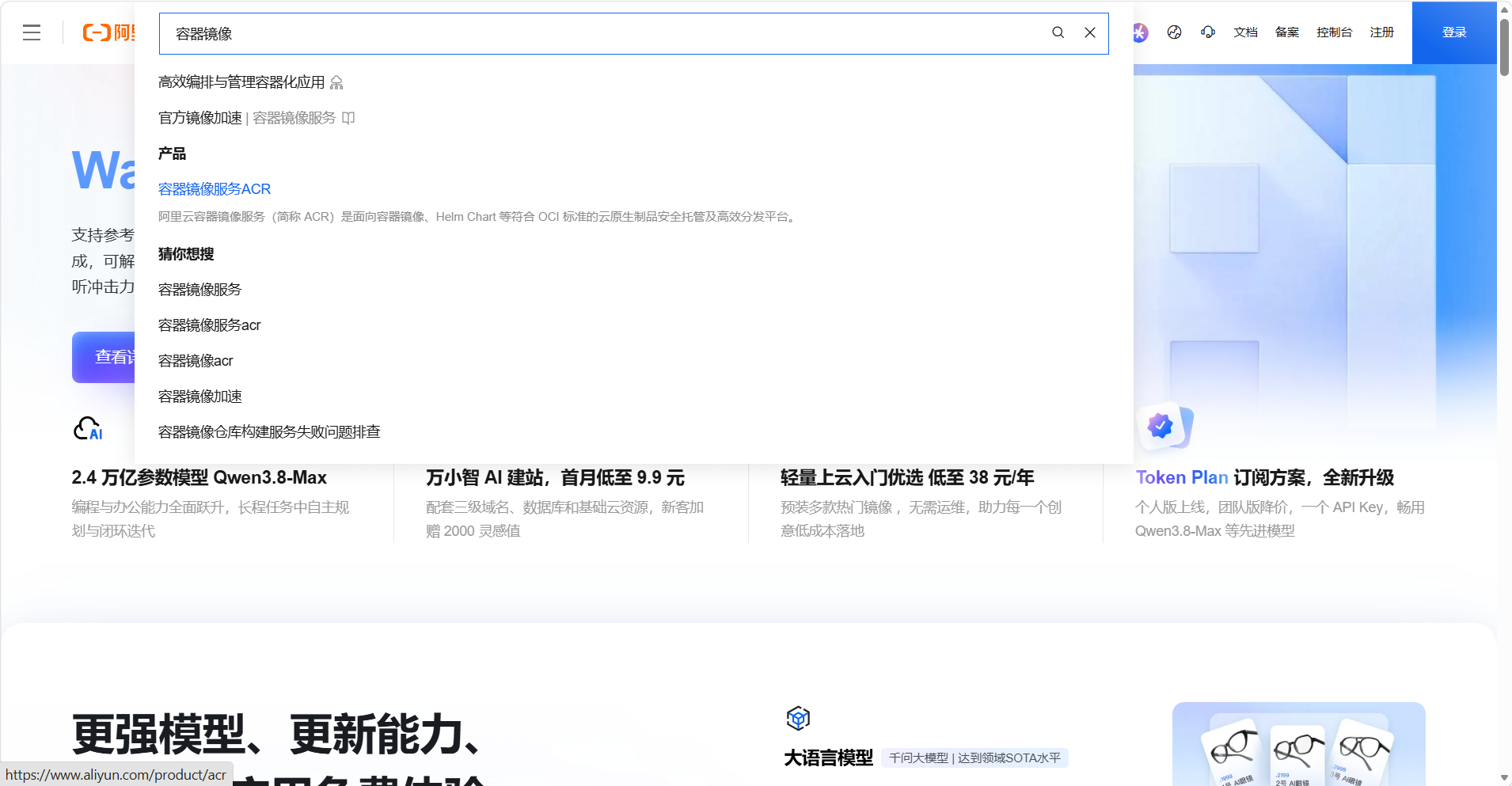Open 控制台 in the top navigation
Viewport: 1512px width, 786px height.
tap(1335, 32)
